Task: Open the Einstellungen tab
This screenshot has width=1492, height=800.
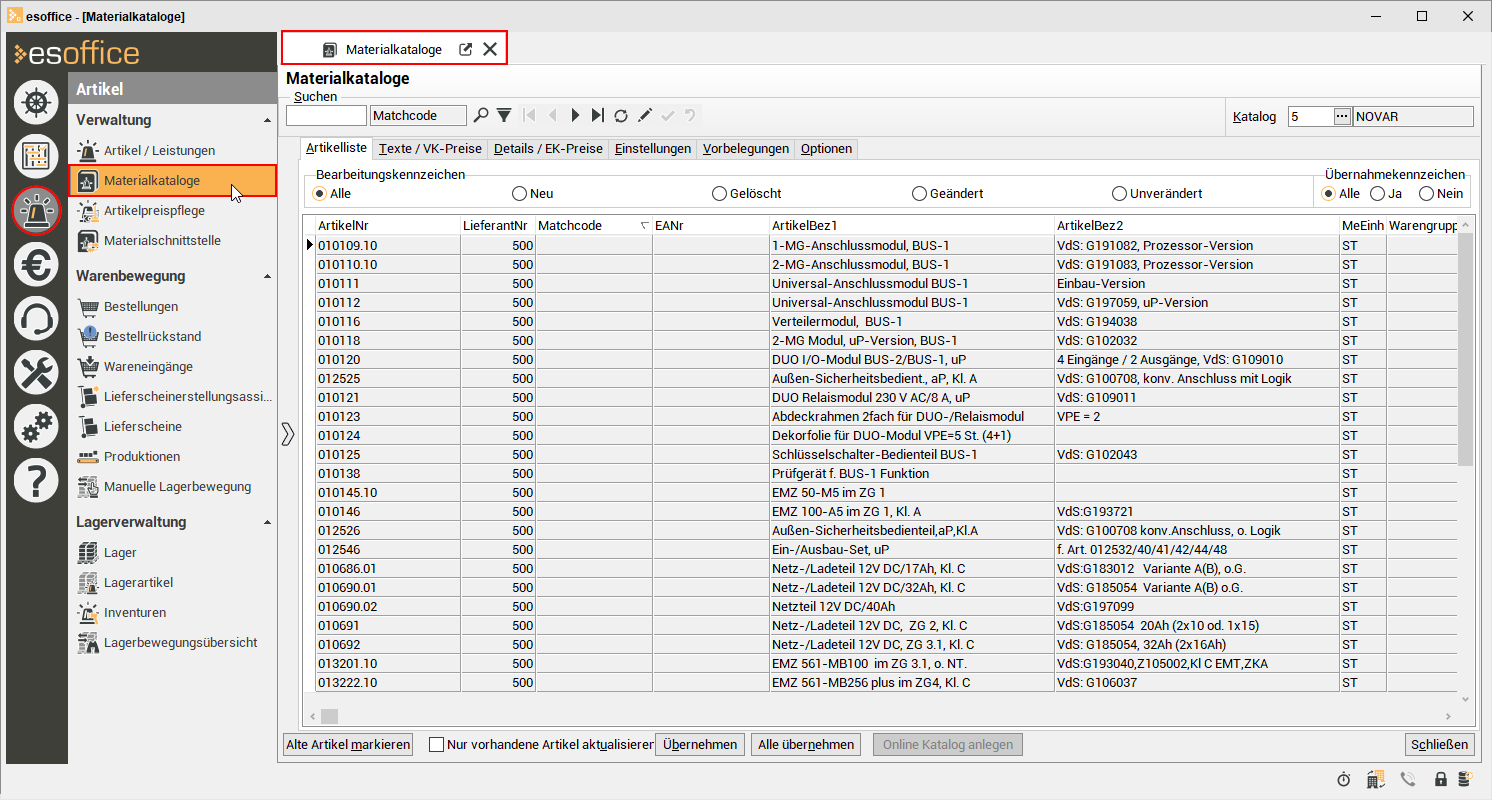Action: 652,149
